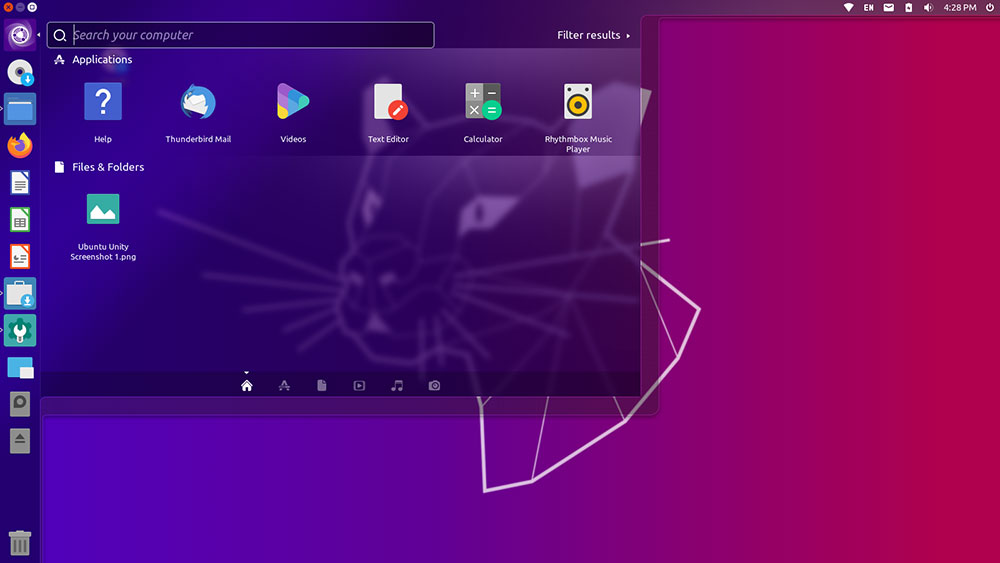Click the Applications category header

pyautogui.click(x=93, y=59)
